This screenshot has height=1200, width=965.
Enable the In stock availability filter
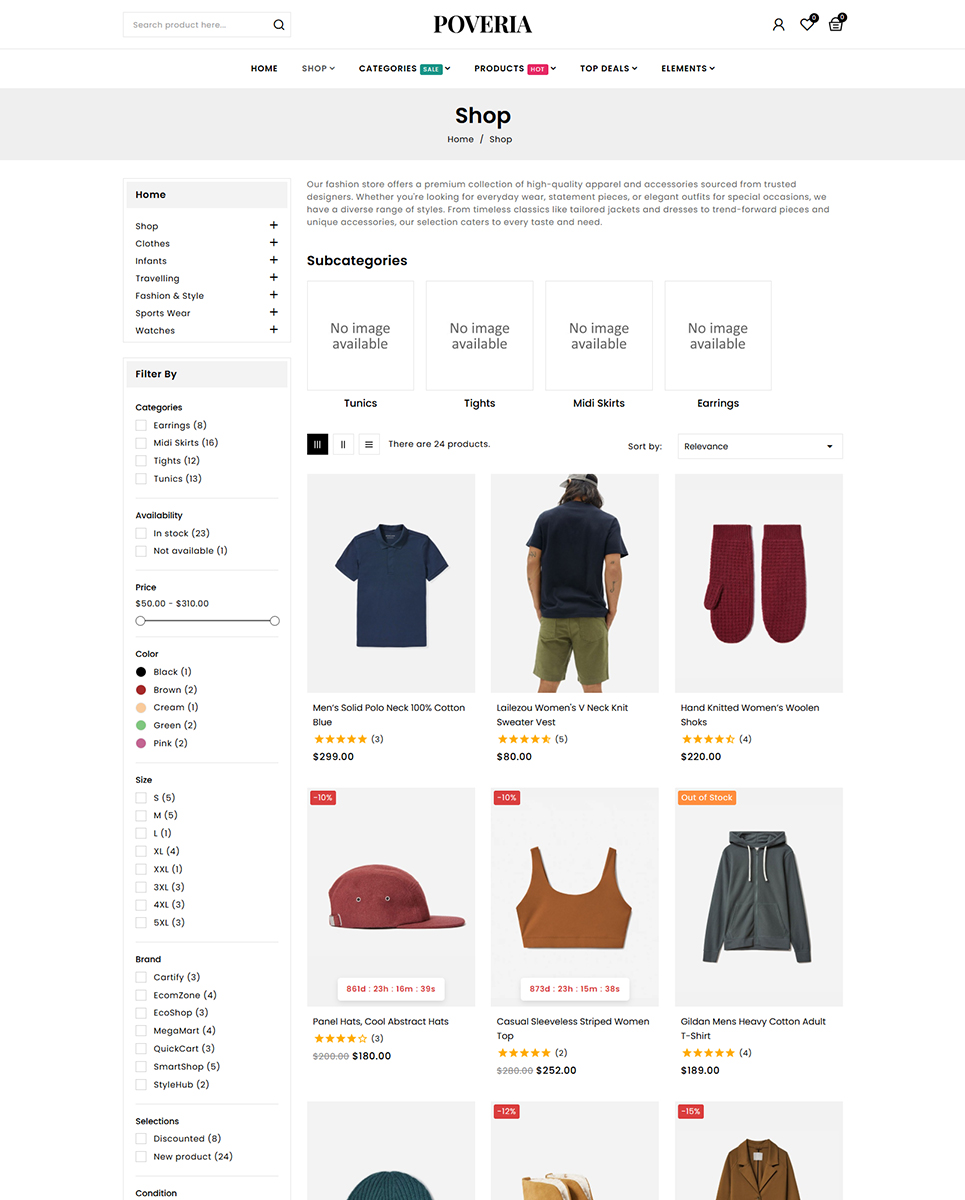point(141,533)
